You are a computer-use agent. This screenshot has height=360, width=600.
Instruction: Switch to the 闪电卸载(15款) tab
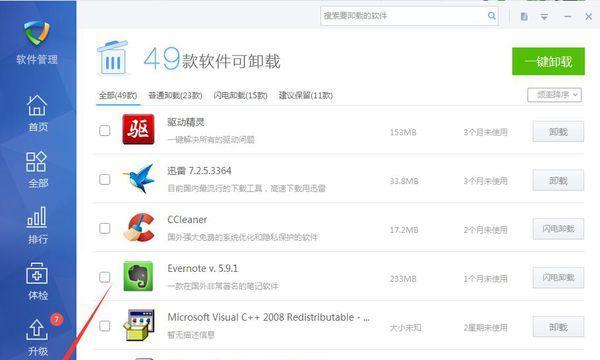(x=240, y=95)
